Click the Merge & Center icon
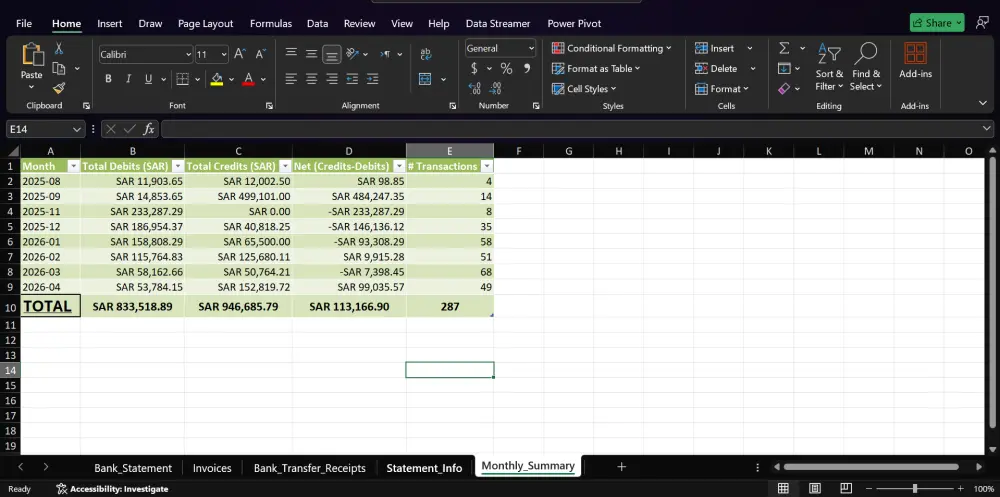Screen dimensions: 1000x497 425,79
